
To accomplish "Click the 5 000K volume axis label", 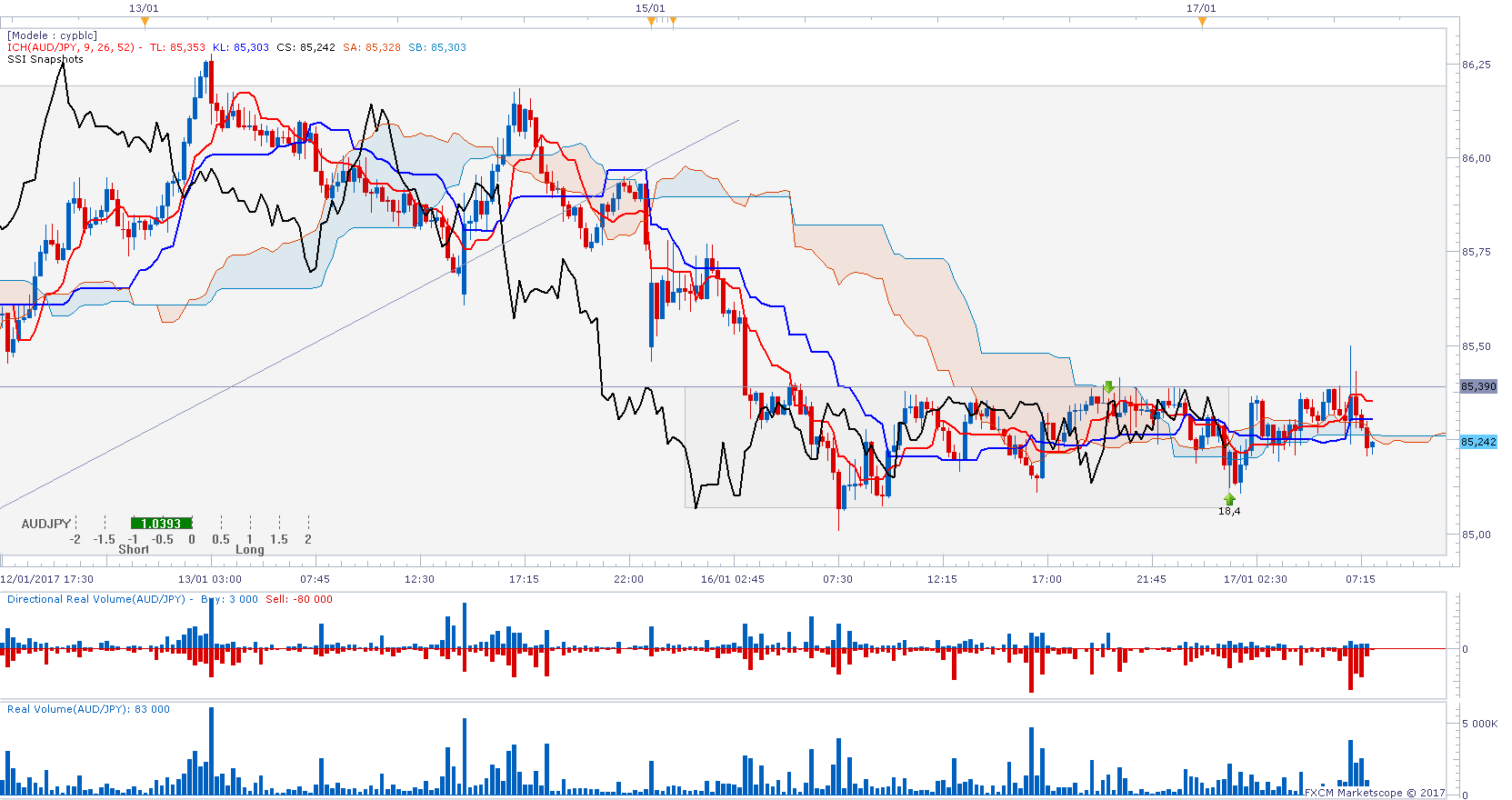I will [1479, 724].
